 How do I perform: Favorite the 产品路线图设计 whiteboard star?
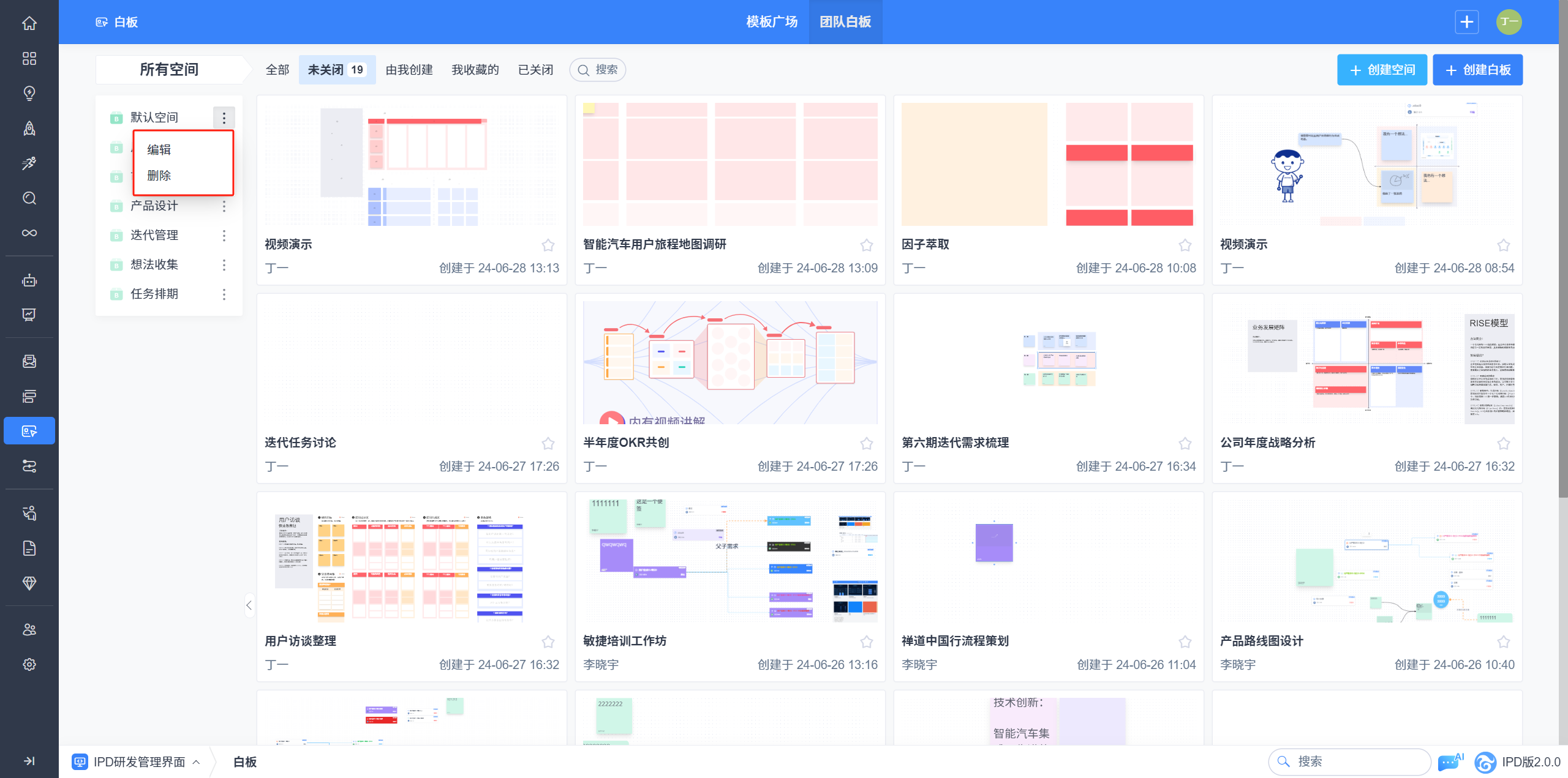[x=1503, y=641]
